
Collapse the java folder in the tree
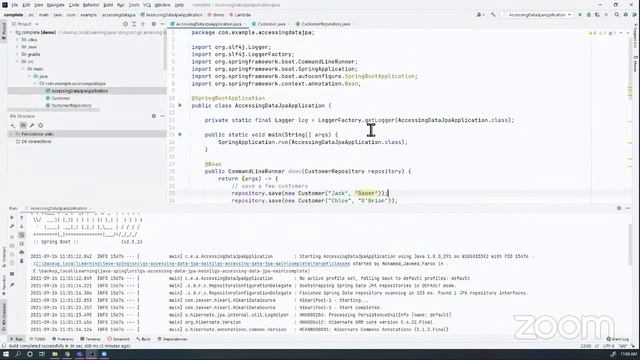pos(29,76)
